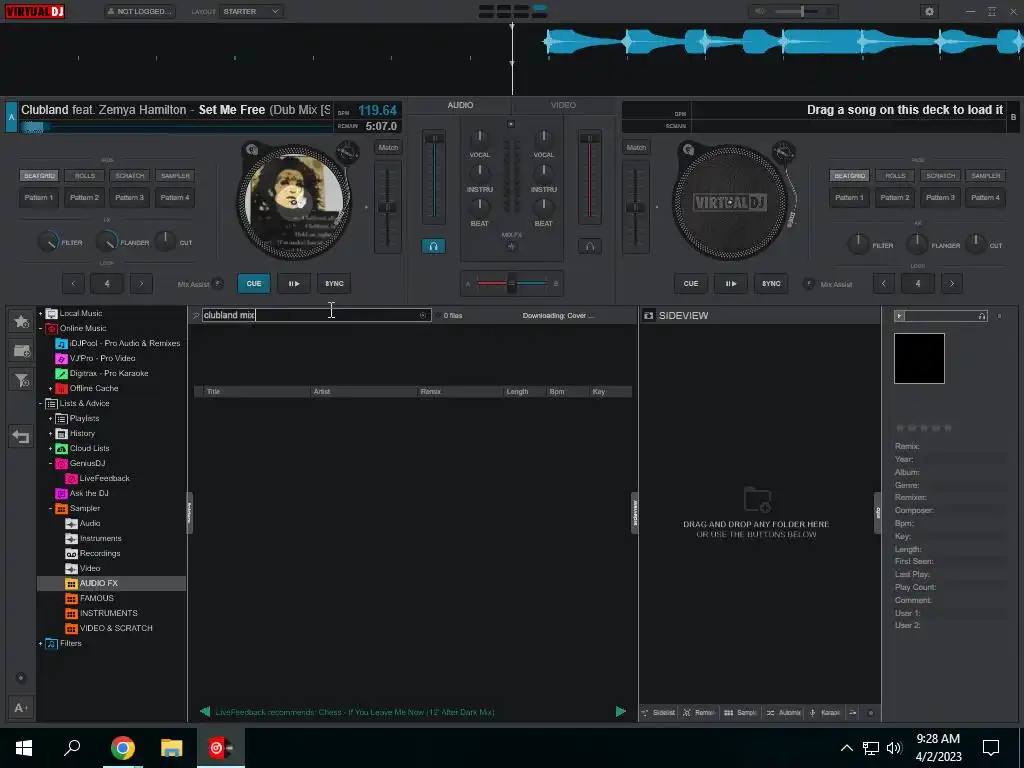Click Pattern 3 pad on deck A
Image resolution: width=1024 pixels, height=768 pixels.
pos(129,197)
